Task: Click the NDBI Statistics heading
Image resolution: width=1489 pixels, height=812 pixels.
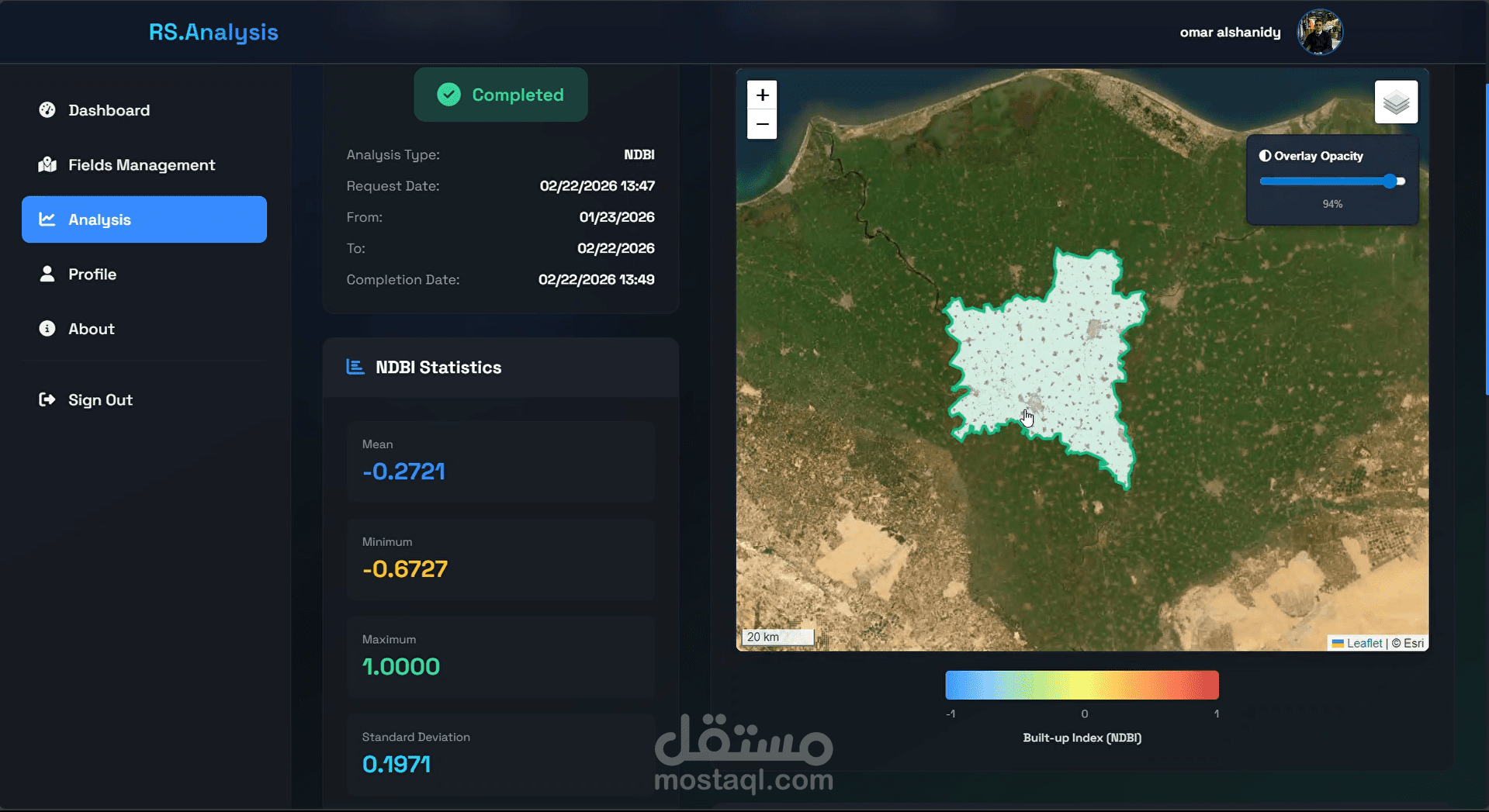Action: pos(438,368)
